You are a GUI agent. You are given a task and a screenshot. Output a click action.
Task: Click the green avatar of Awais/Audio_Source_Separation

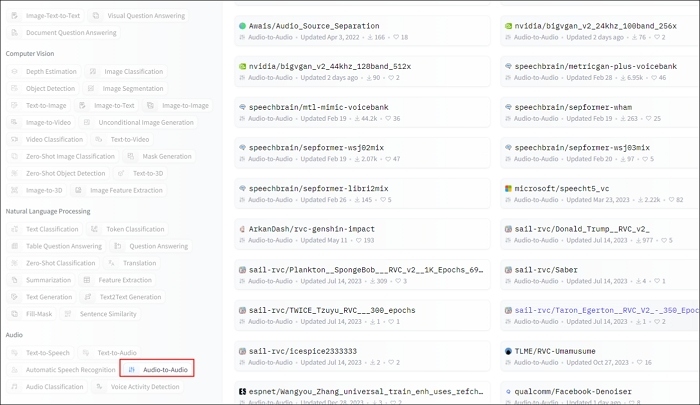pyautogui.click(x=243, y=25)
